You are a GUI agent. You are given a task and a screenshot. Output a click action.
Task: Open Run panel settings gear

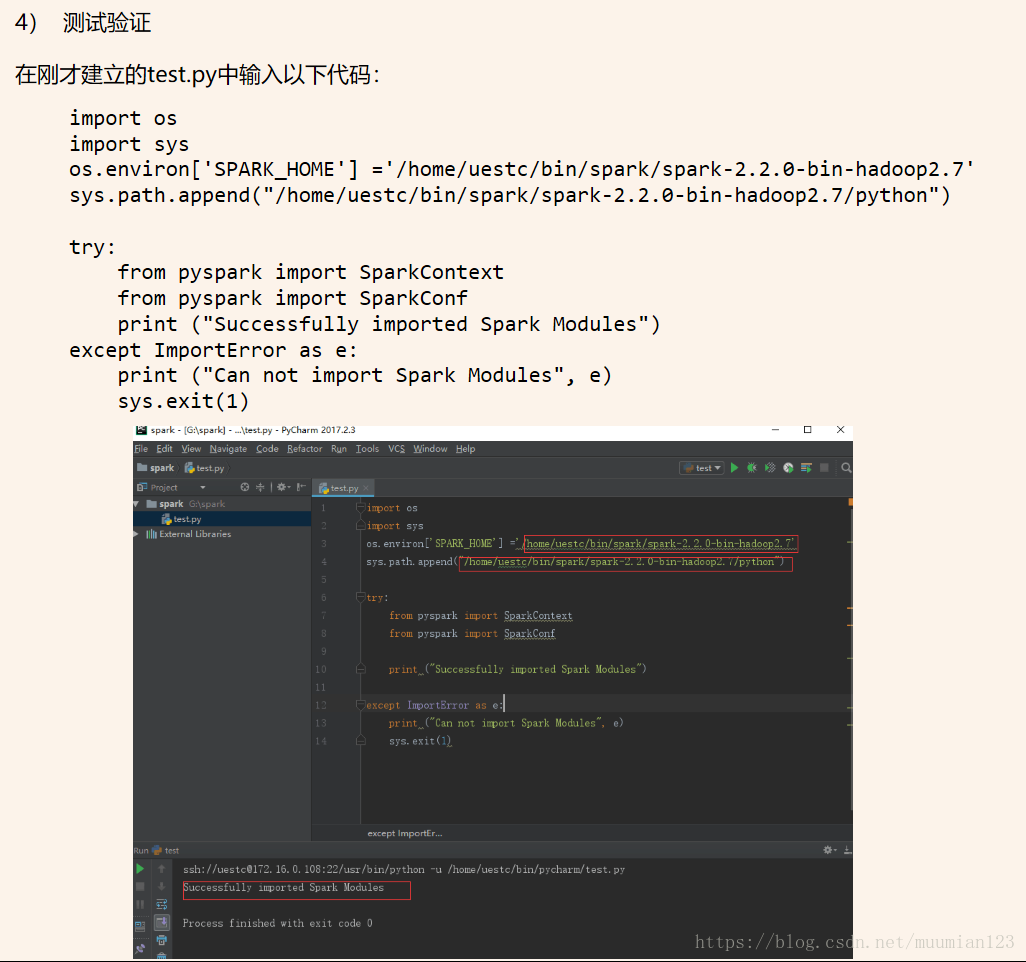pos(830,850)
